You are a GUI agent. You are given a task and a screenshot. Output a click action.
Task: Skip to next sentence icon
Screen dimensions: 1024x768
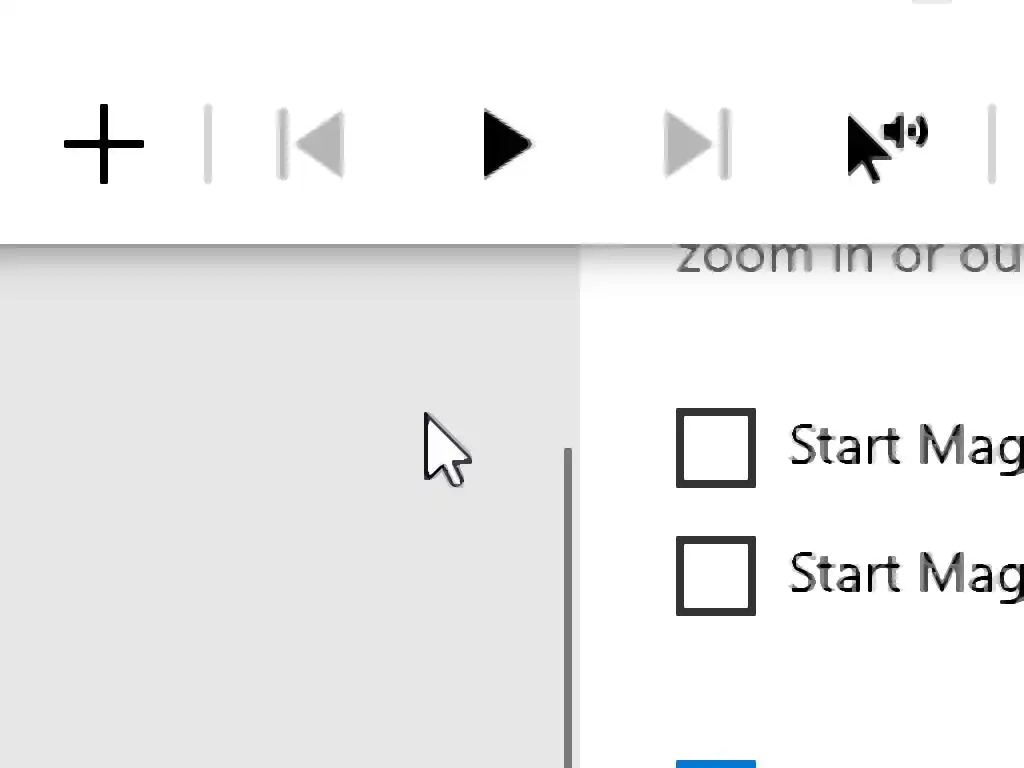tap(697, 145)
